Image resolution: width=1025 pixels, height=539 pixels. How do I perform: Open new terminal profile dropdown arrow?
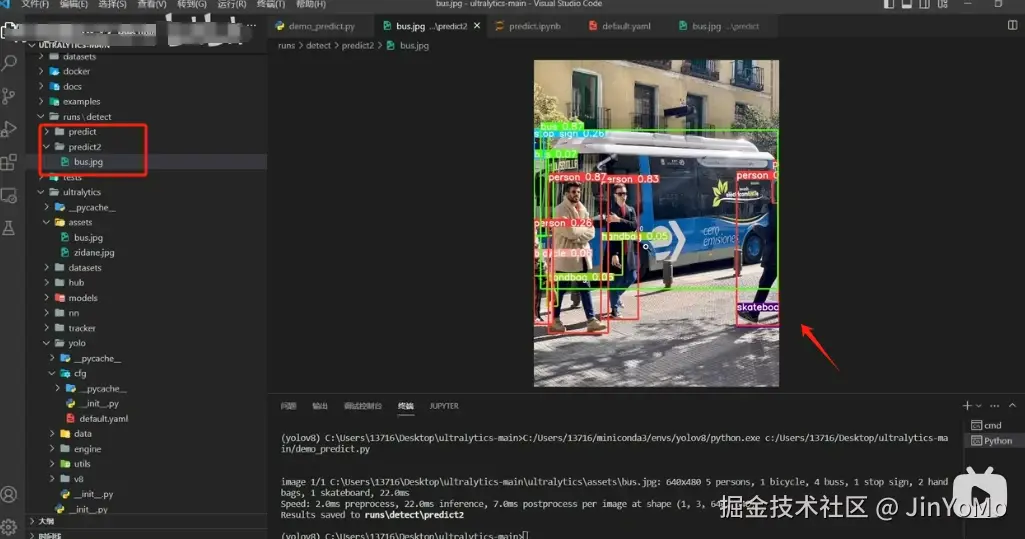tap(979, 406)
